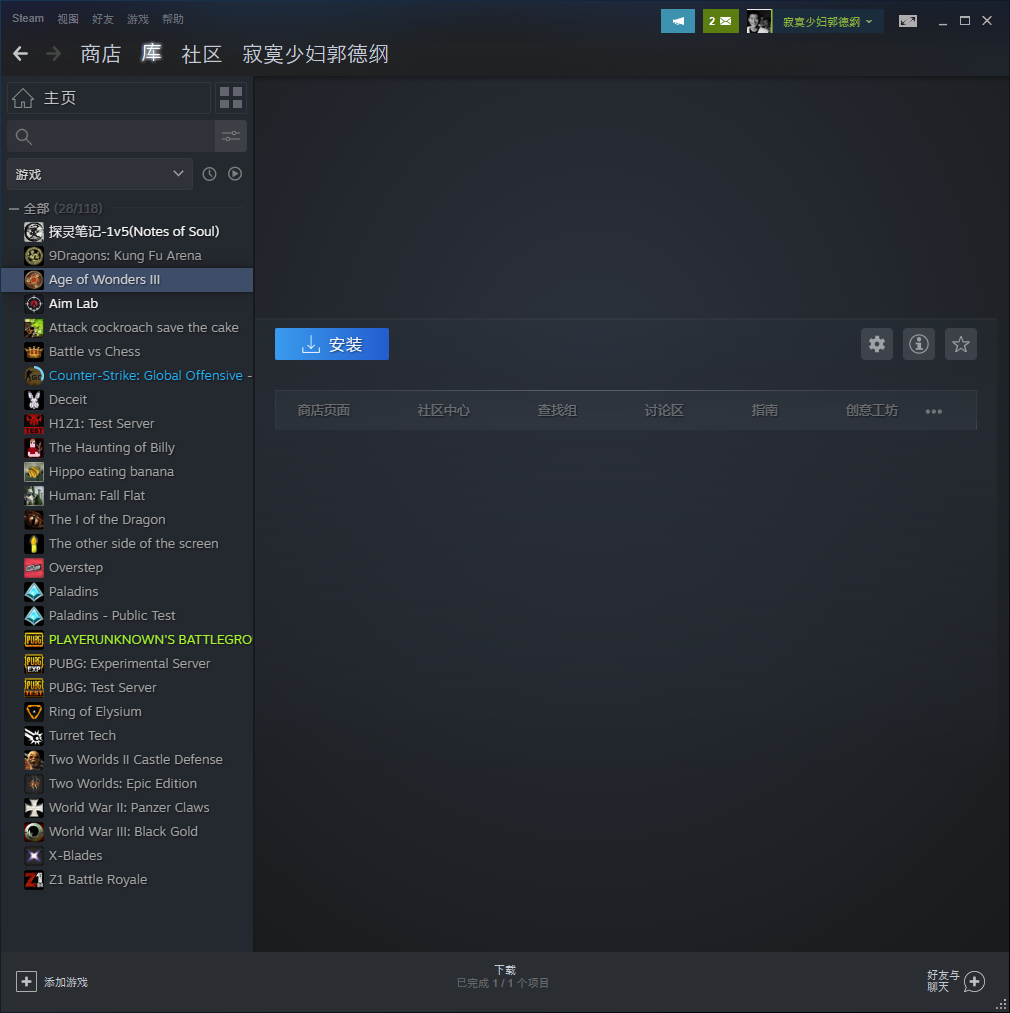The image size is (1010, 1013).
Task: Click Ring of Elysium icon
Action: (x=34, y=712)
